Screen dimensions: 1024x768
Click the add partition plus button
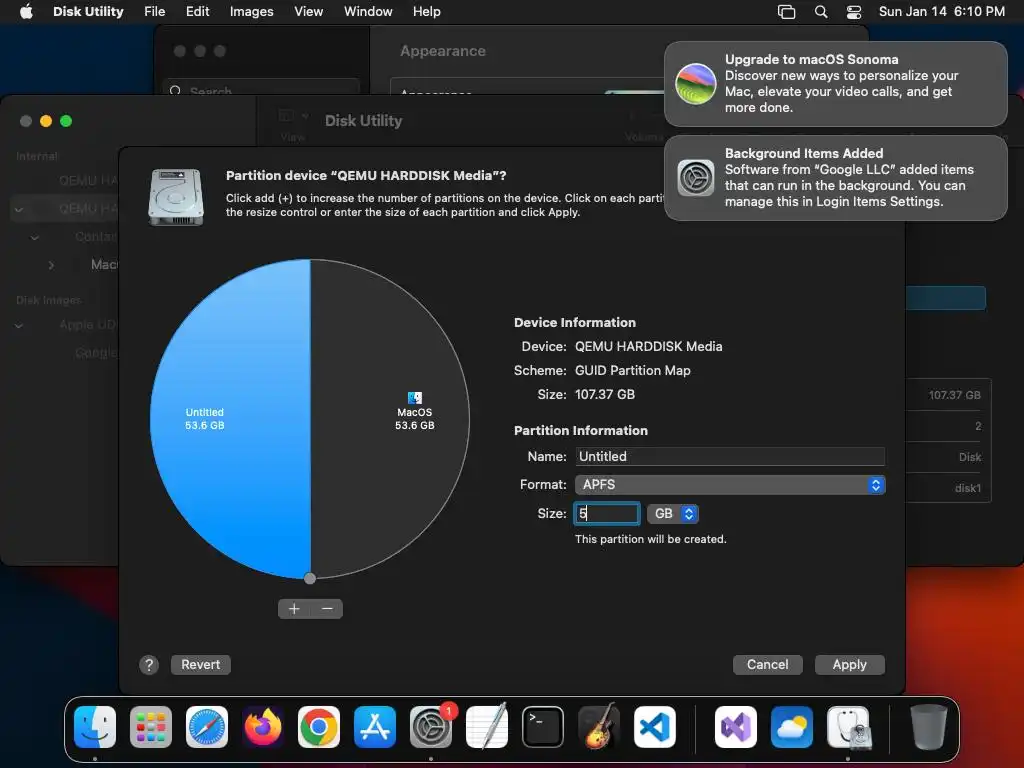[x=294, y=609]
